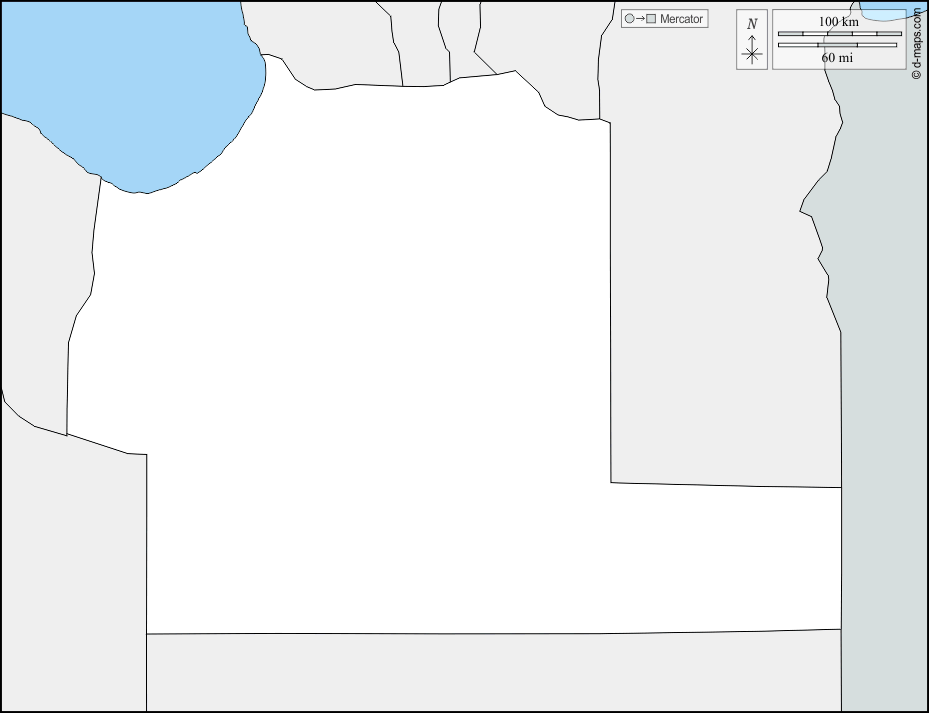The height and width of the screenshot is (713, 929).
Task: Click the 100 km scale bar
Action: point(839,34)
